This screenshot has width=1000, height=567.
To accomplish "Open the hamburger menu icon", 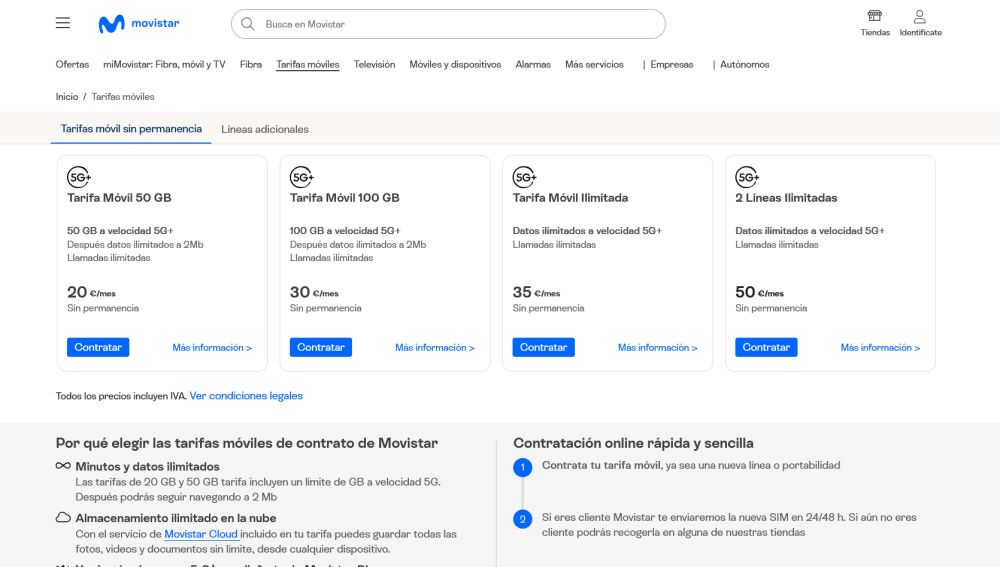I will click(62, 23).
